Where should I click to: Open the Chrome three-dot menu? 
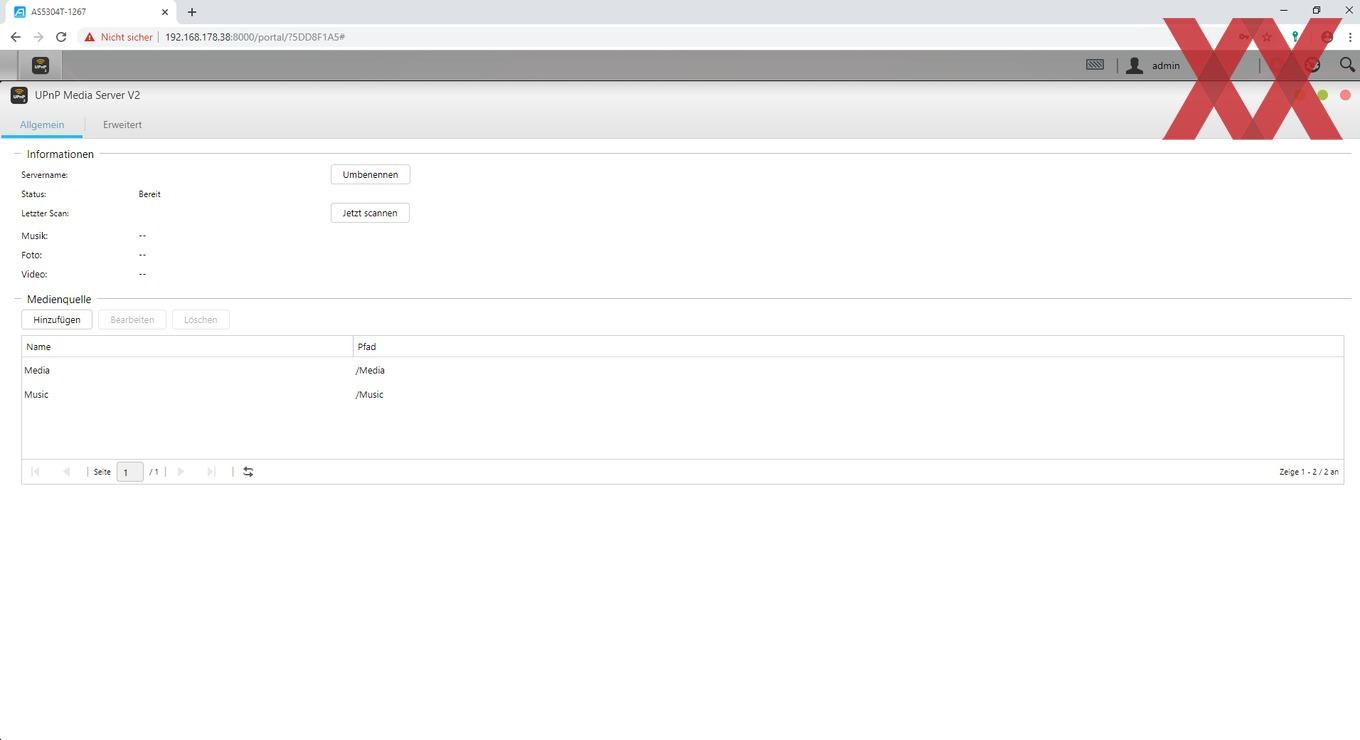1349,37
